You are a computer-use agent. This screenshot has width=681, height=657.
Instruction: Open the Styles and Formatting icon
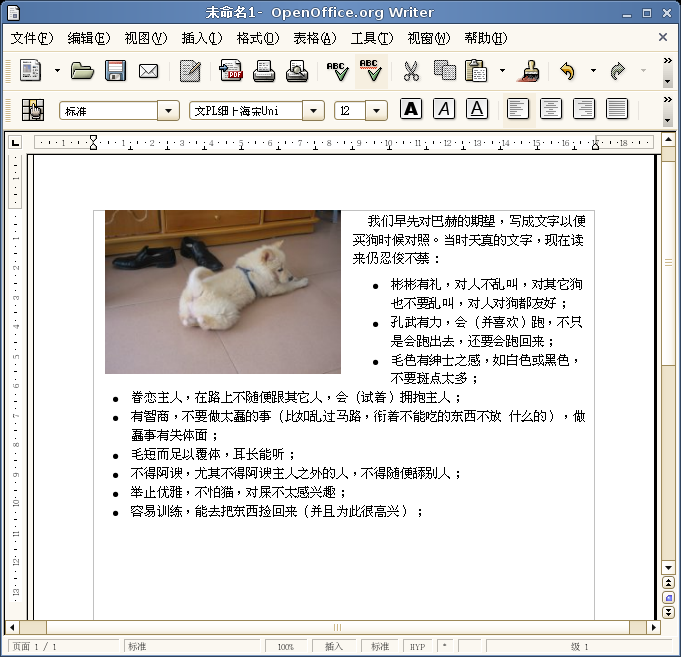point(33,110)
